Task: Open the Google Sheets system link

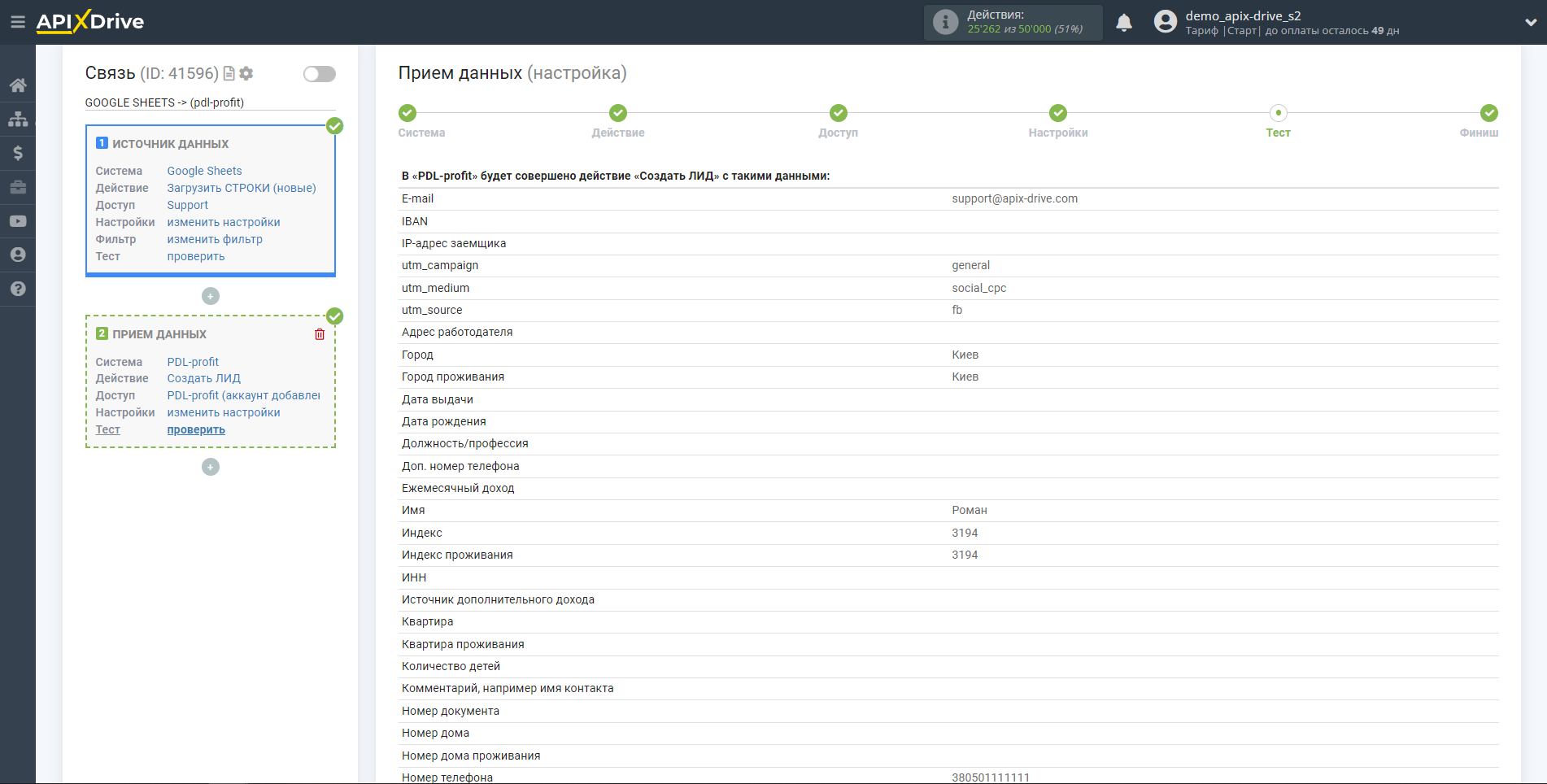Action: (x=204, y=171)
